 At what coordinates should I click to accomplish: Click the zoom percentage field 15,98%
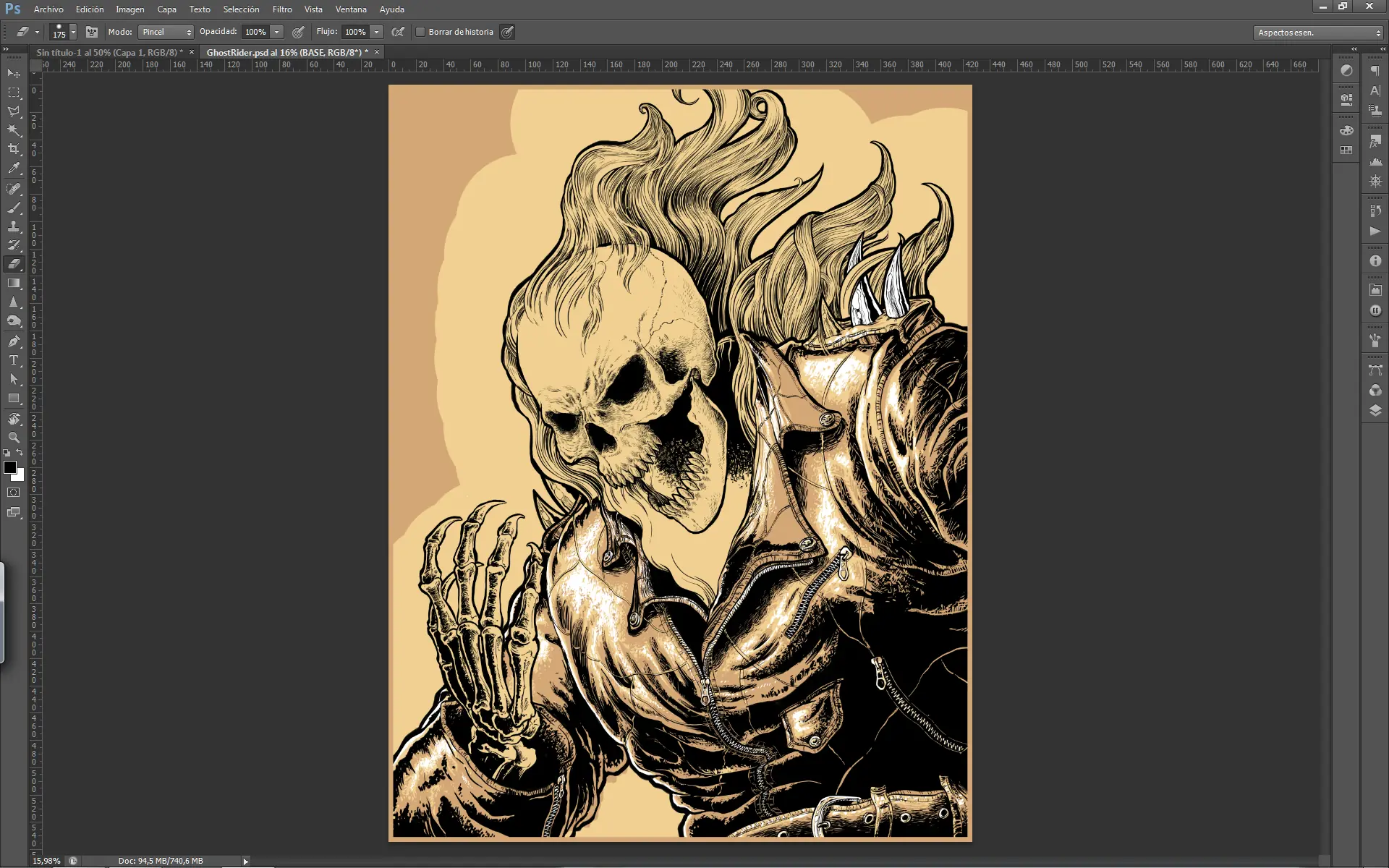pos(47,861)
